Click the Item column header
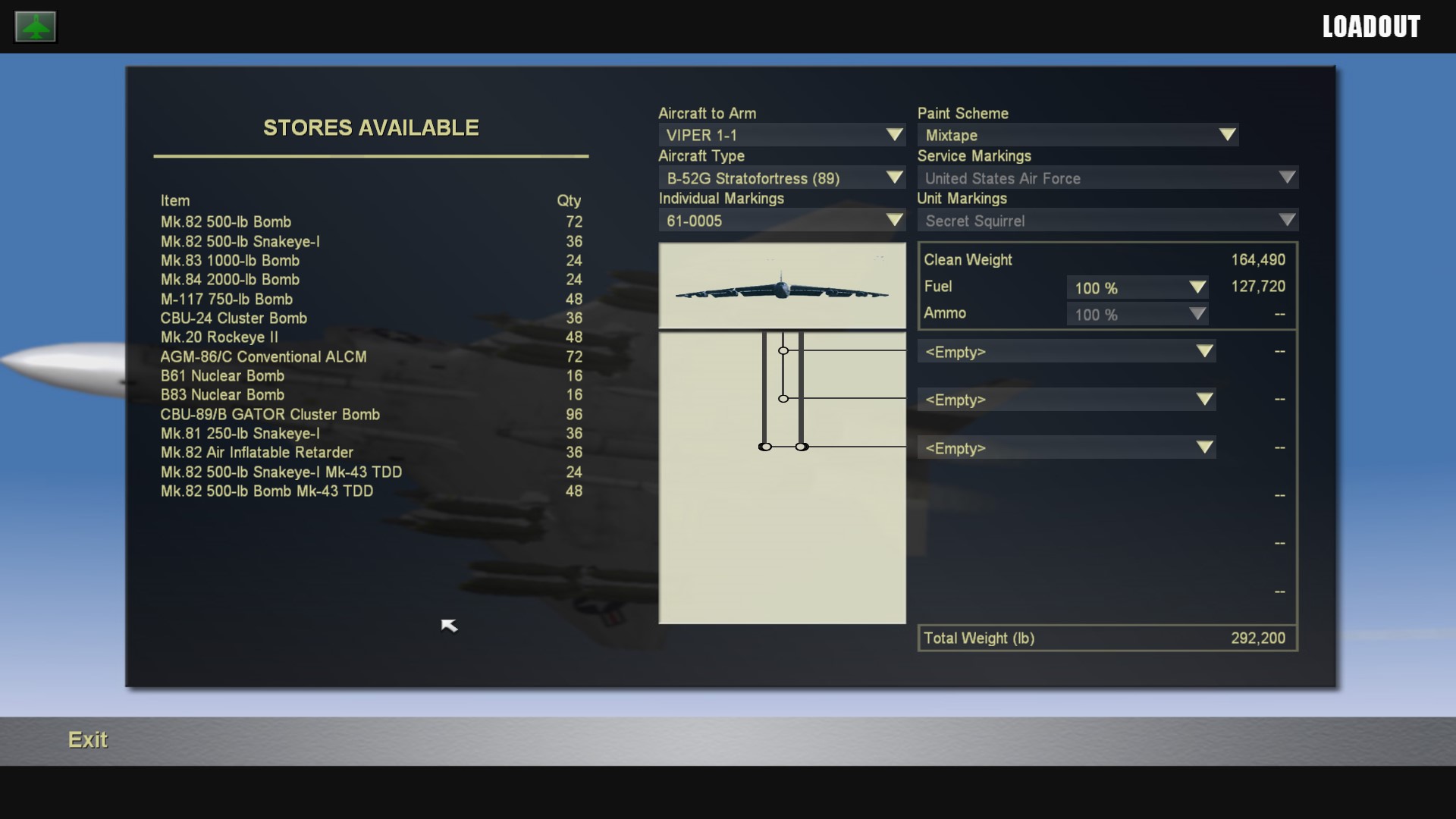This screenshot has width=1456, height=819. [x=175, y=201]
